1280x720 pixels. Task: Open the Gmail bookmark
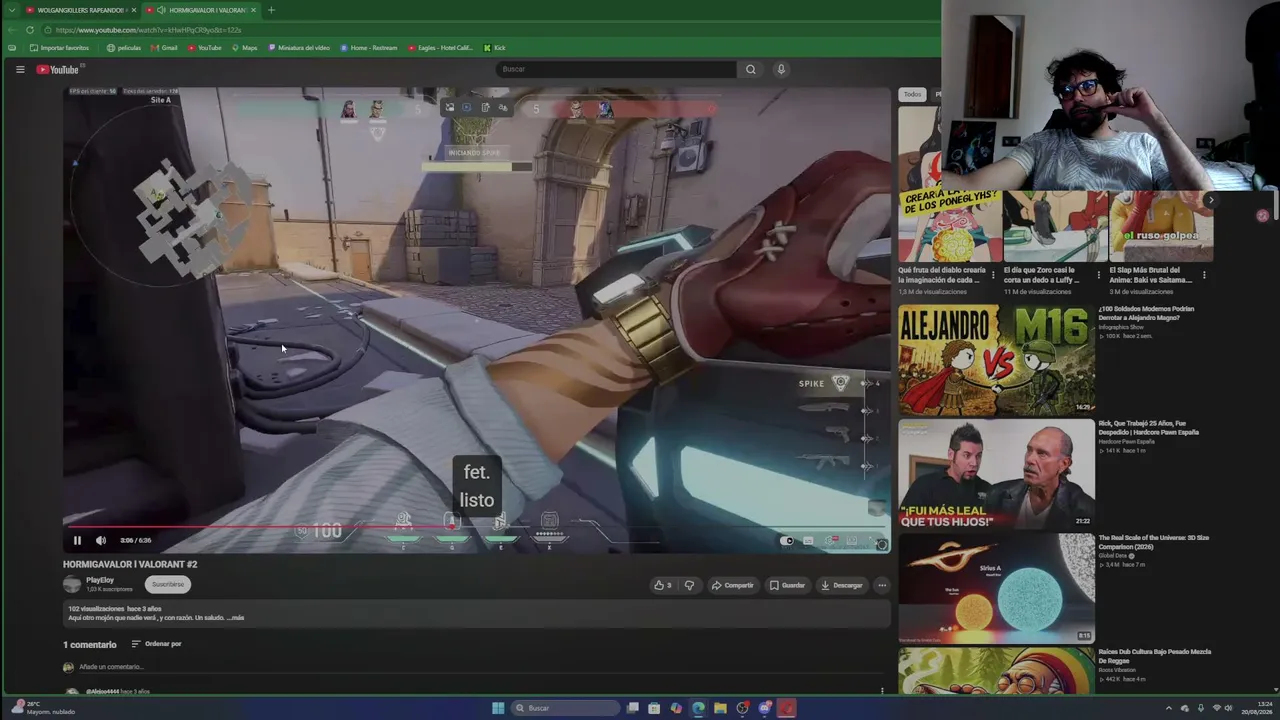coord(164,48)
